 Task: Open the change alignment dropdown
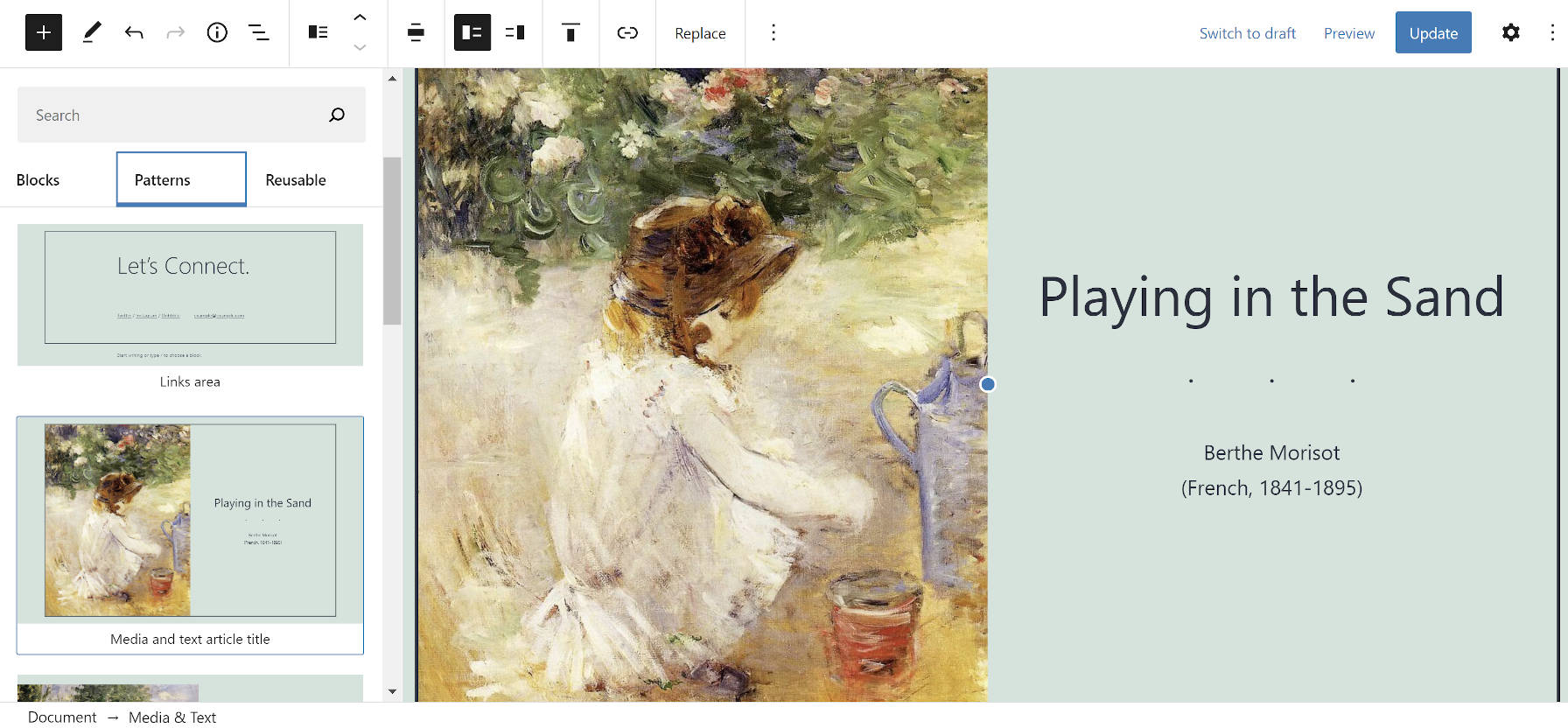click(416, 33)
